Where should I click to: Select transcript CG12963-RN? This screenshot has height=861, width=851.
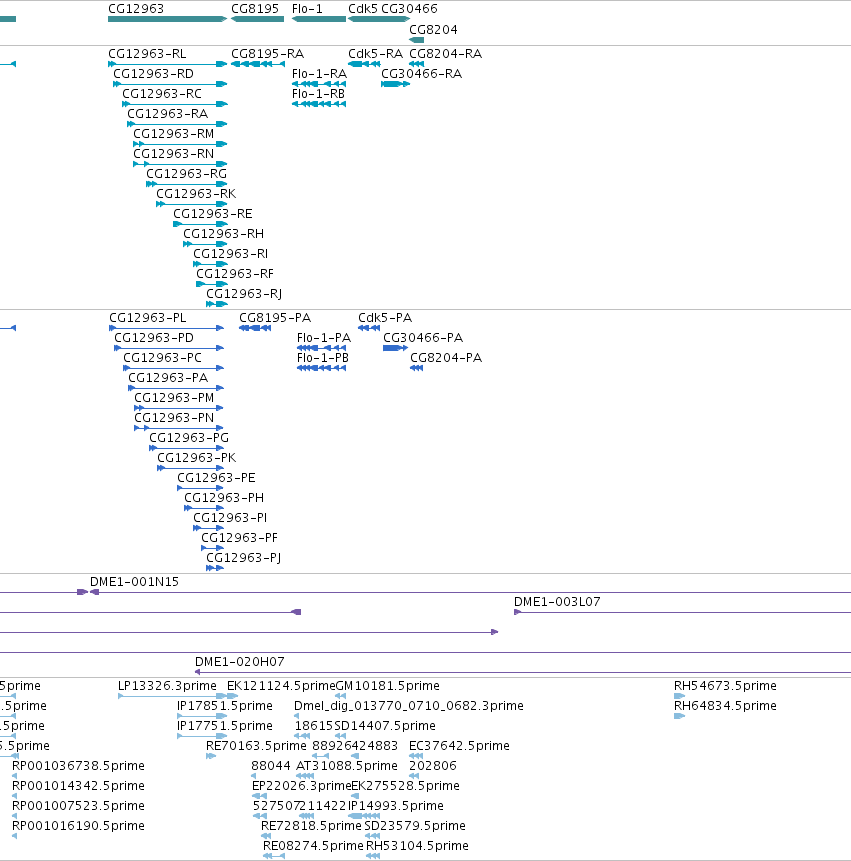(x=180, y=164)
